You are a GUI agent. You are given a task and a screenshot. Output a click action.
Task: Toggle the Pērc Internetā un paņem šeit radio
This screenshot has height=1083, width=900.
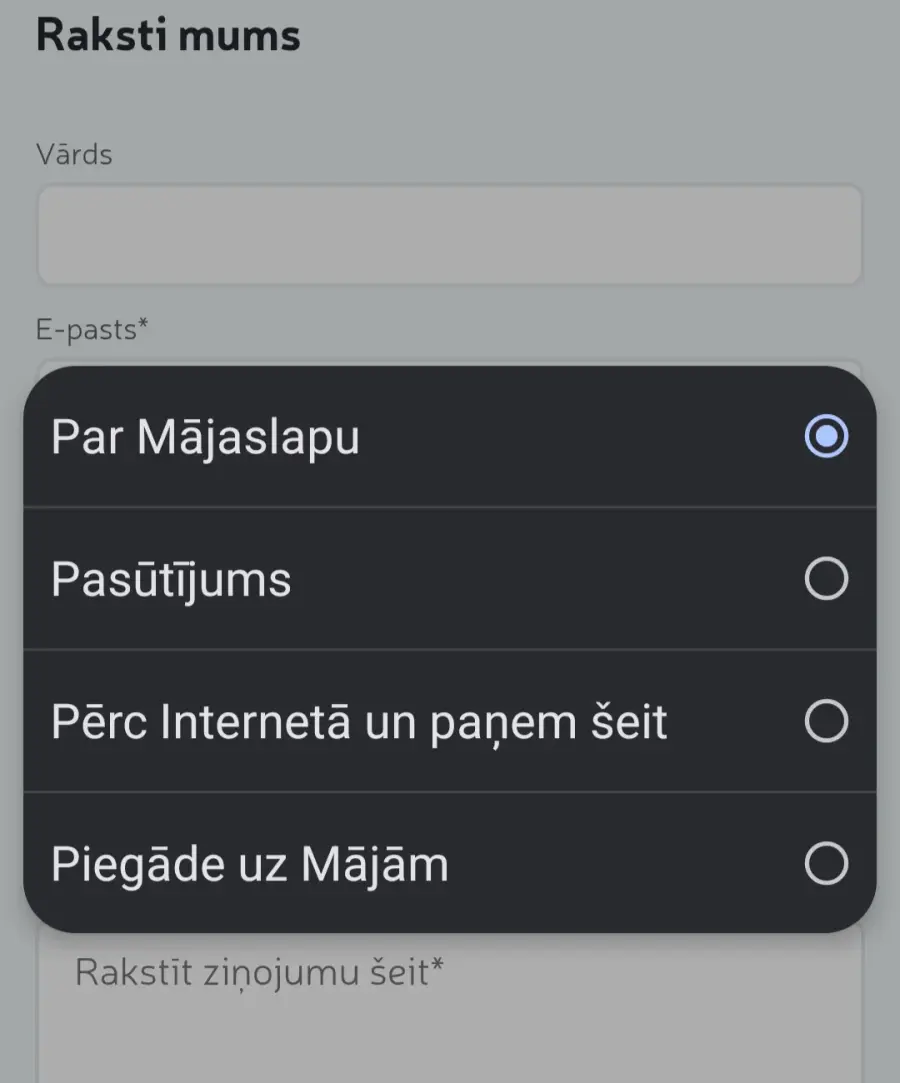pyautogui.click(x=826, y=721)
